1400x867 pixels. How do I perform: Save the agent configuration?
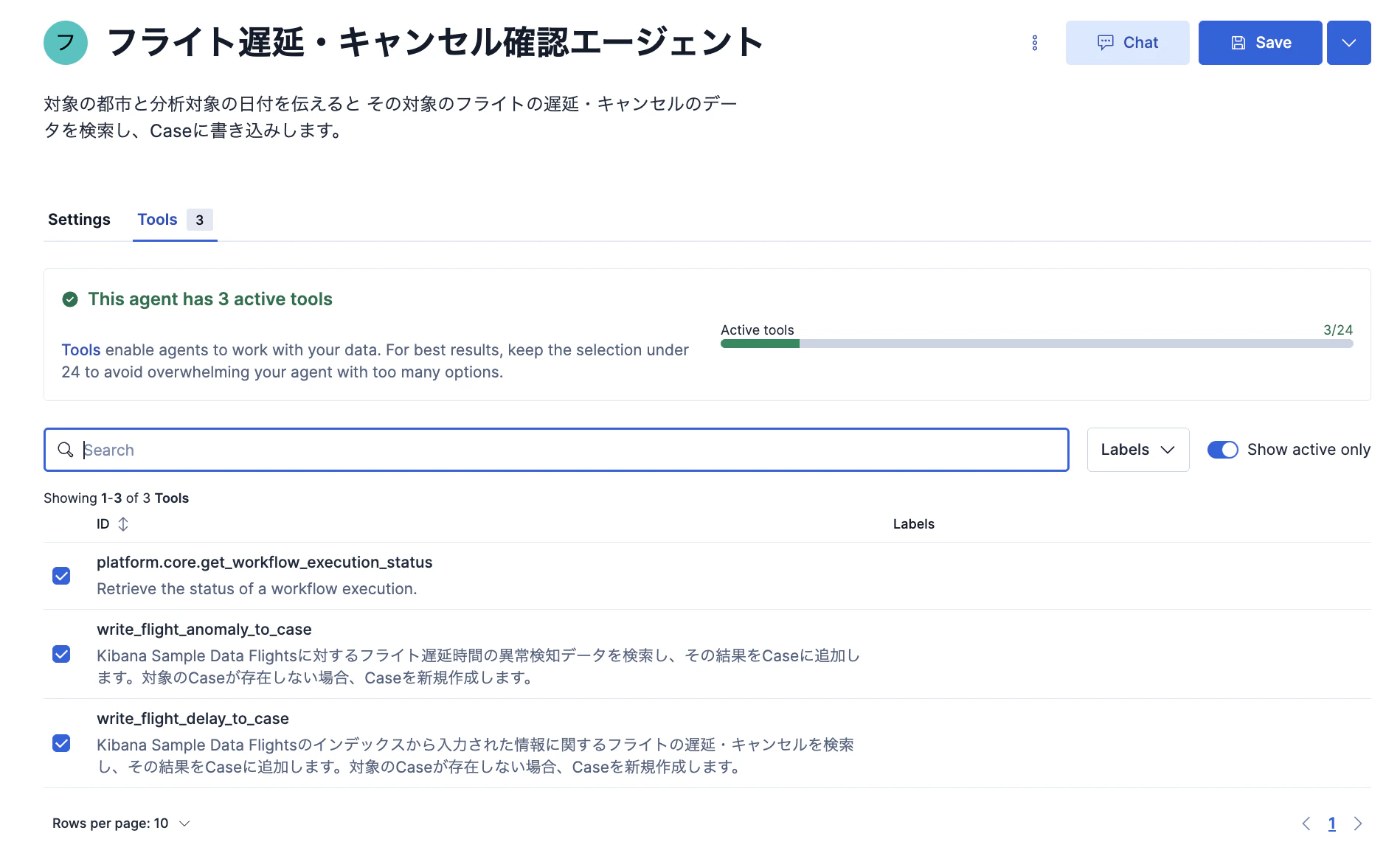point(1260,43)
